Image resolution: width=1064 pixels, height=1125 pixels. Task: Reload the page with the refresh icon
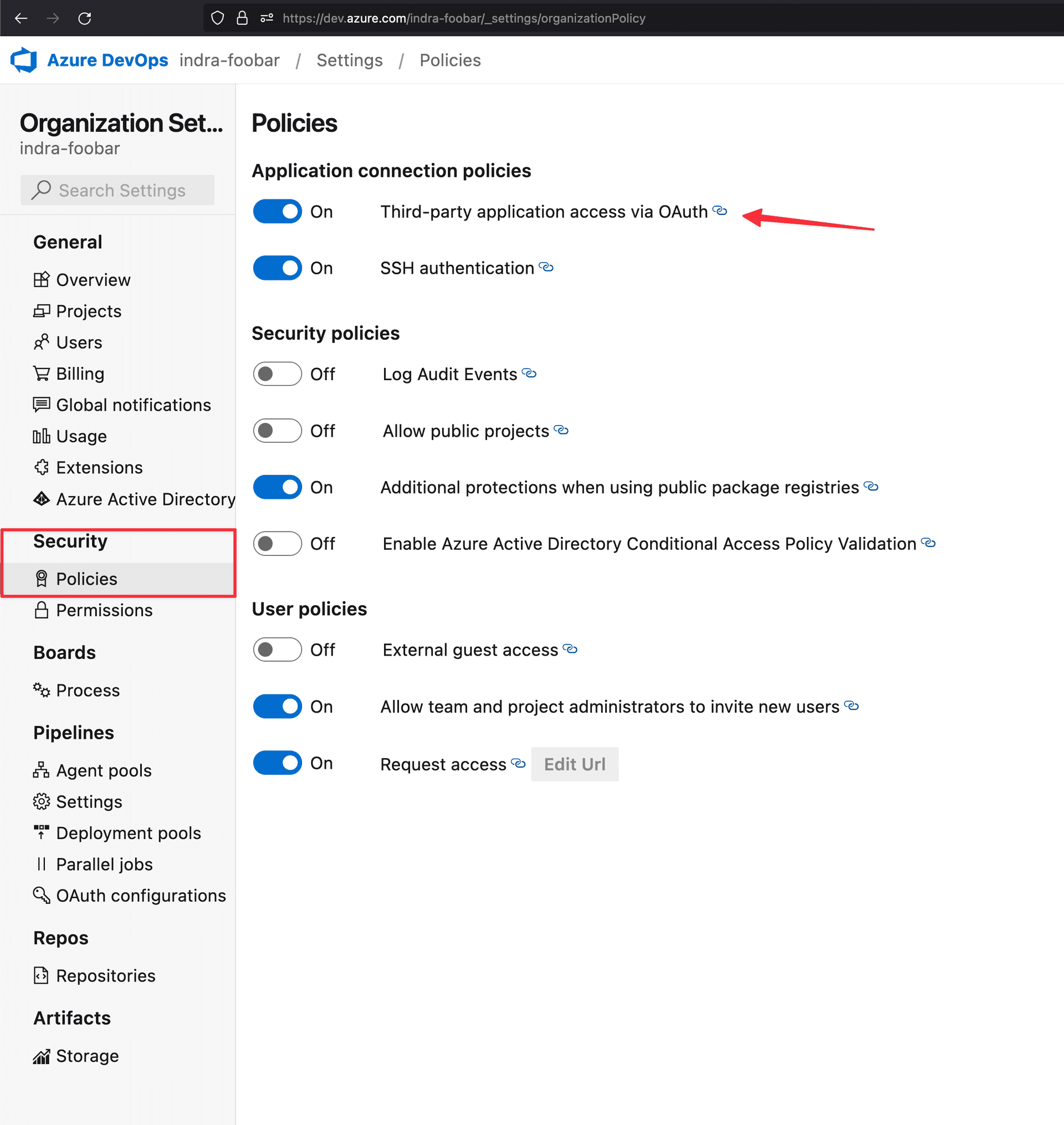click(84, 18)
